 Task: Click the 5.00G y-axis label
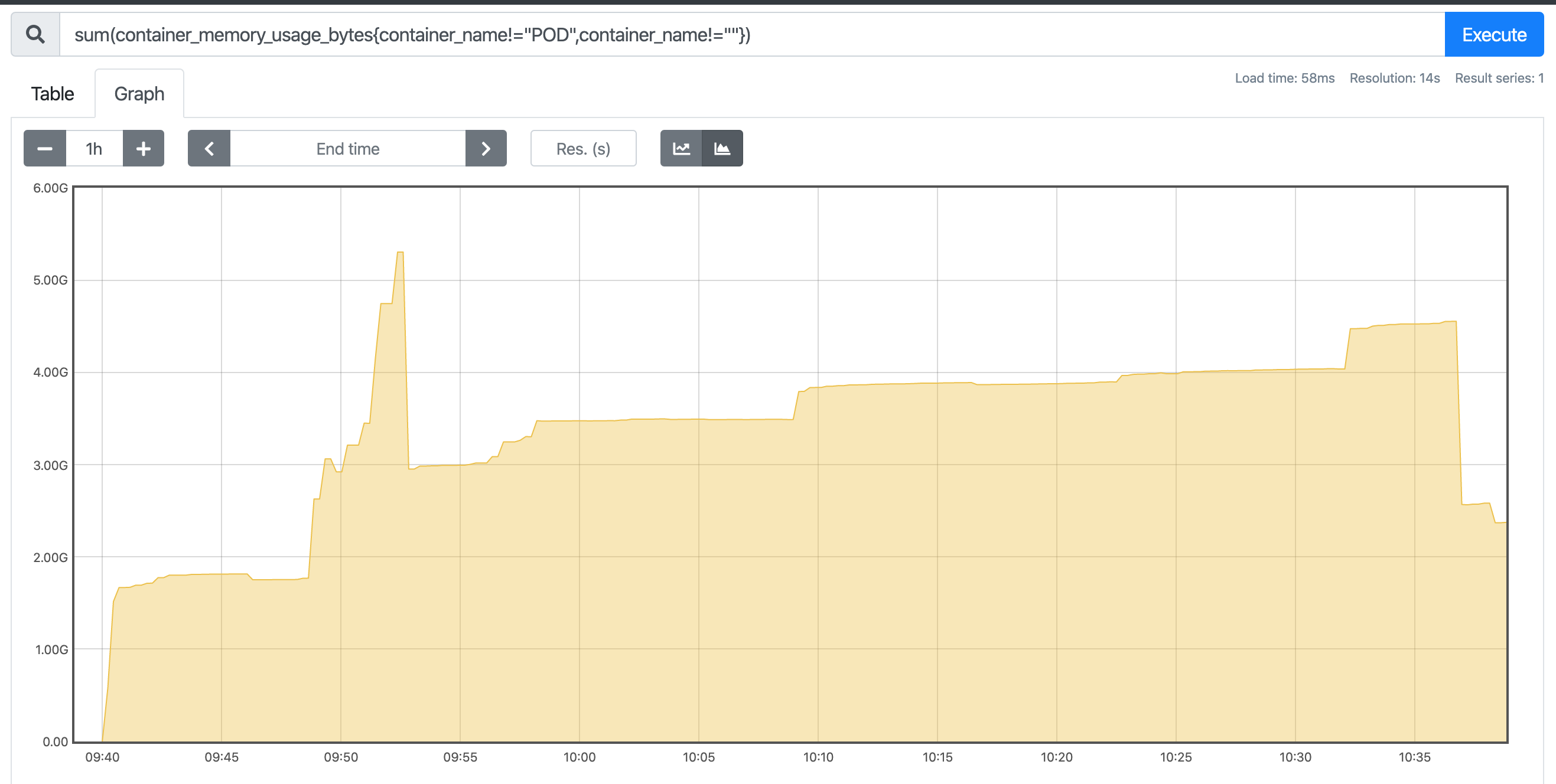tap(50, 280)
